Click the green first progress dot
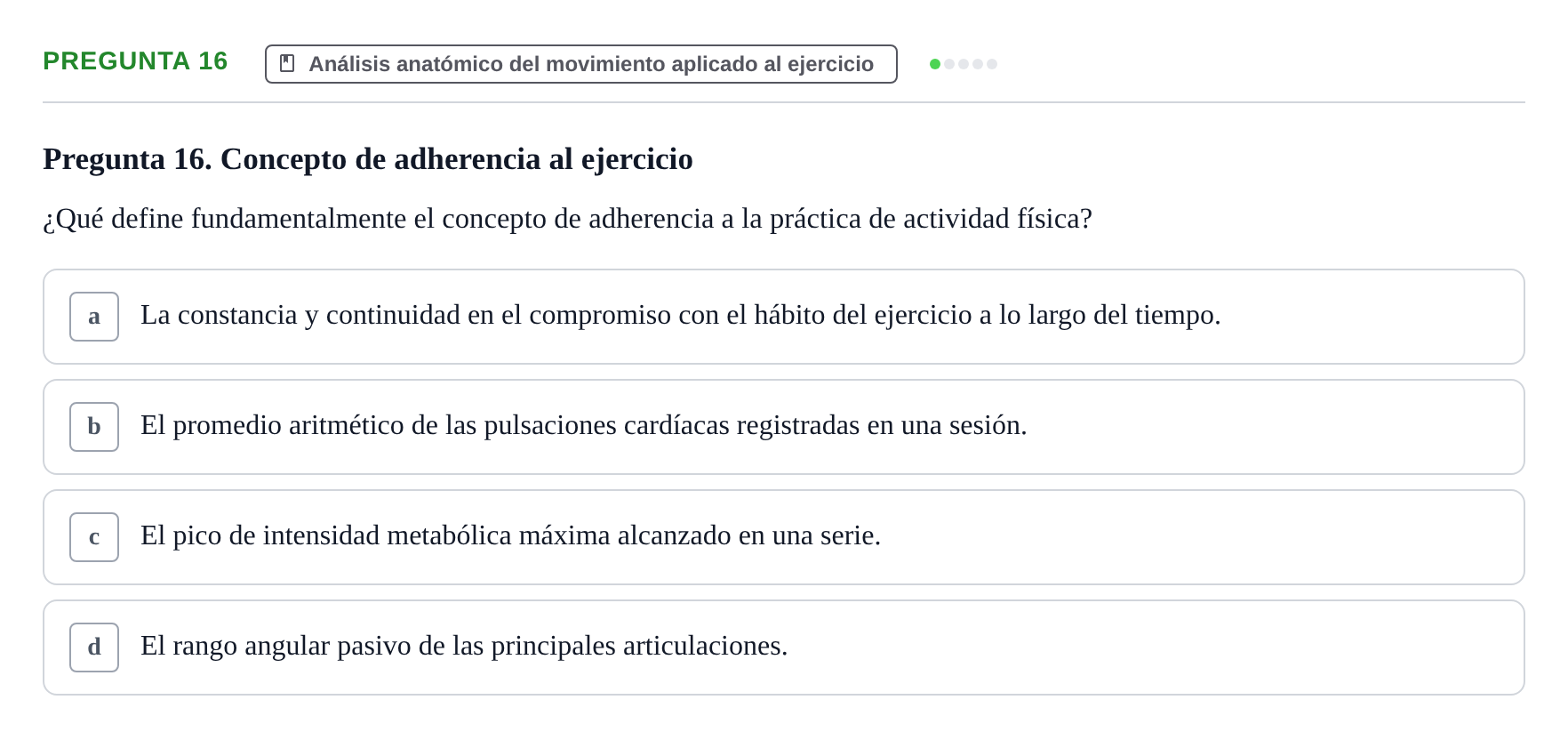Viewport: 1568px width, 740px height. coord(935,64)
